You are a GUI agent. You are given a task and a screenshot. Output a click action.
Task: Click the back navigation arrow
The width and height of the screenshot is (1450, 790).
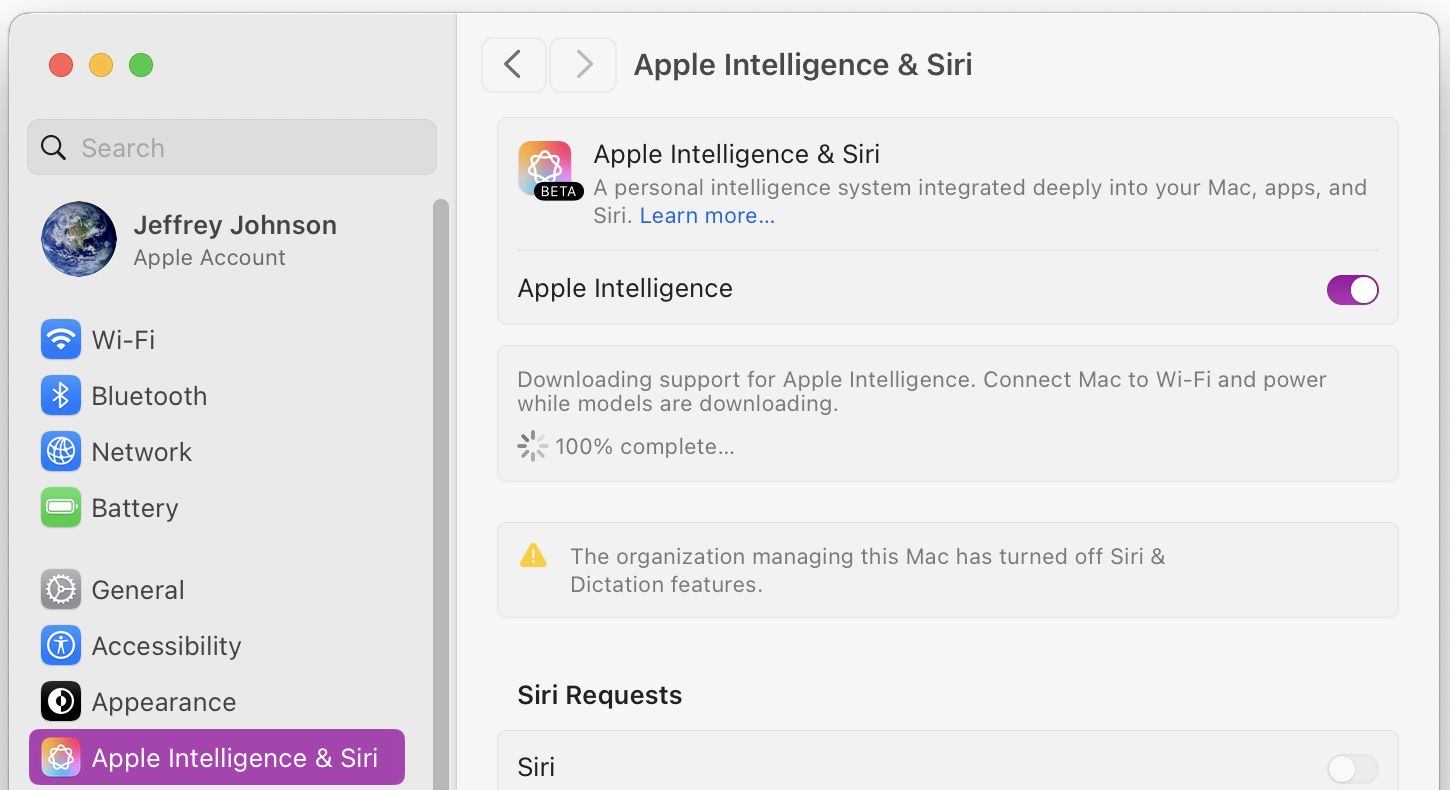(513, 64)
